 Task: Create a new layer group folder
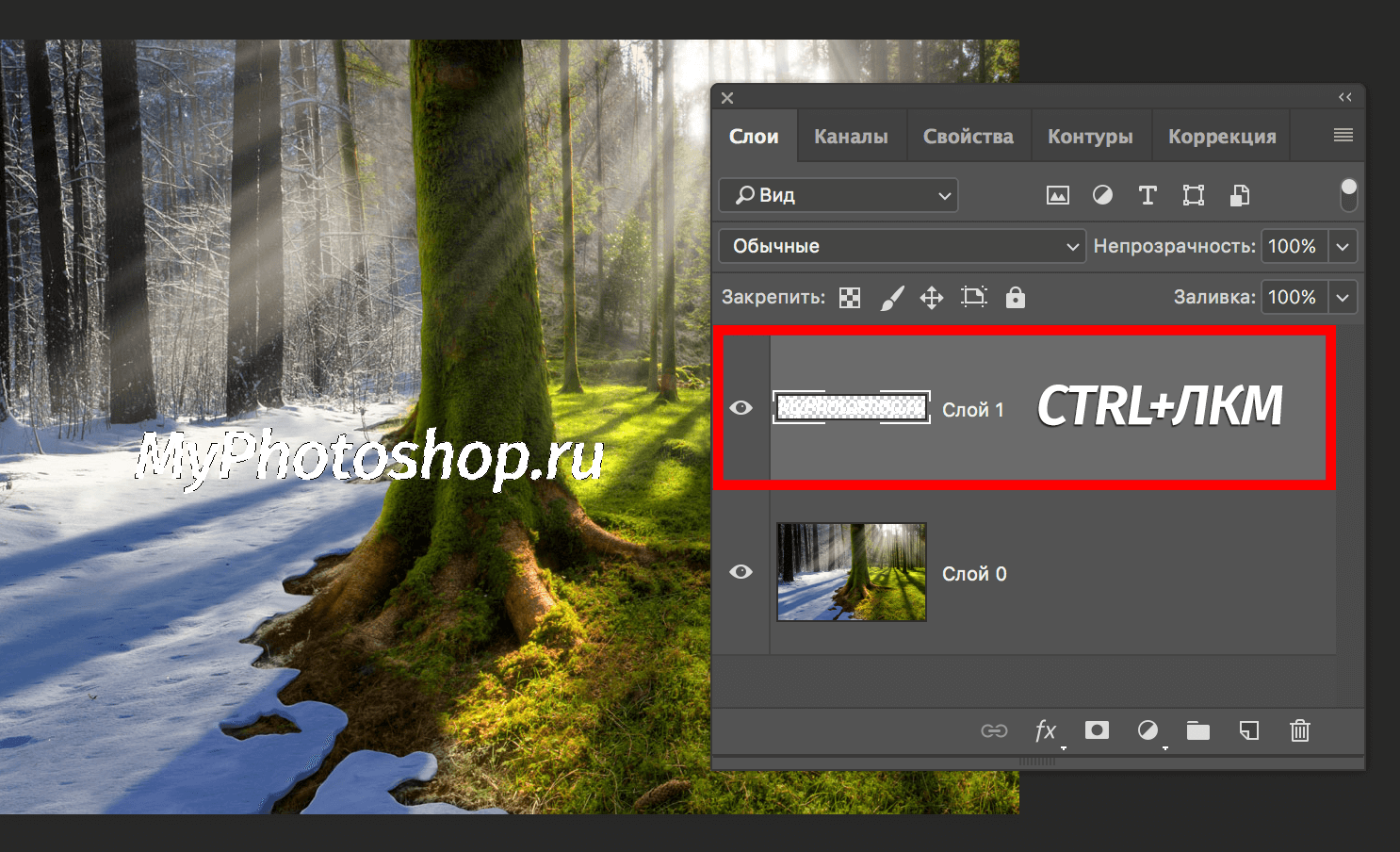click(x=1197, y=730)
